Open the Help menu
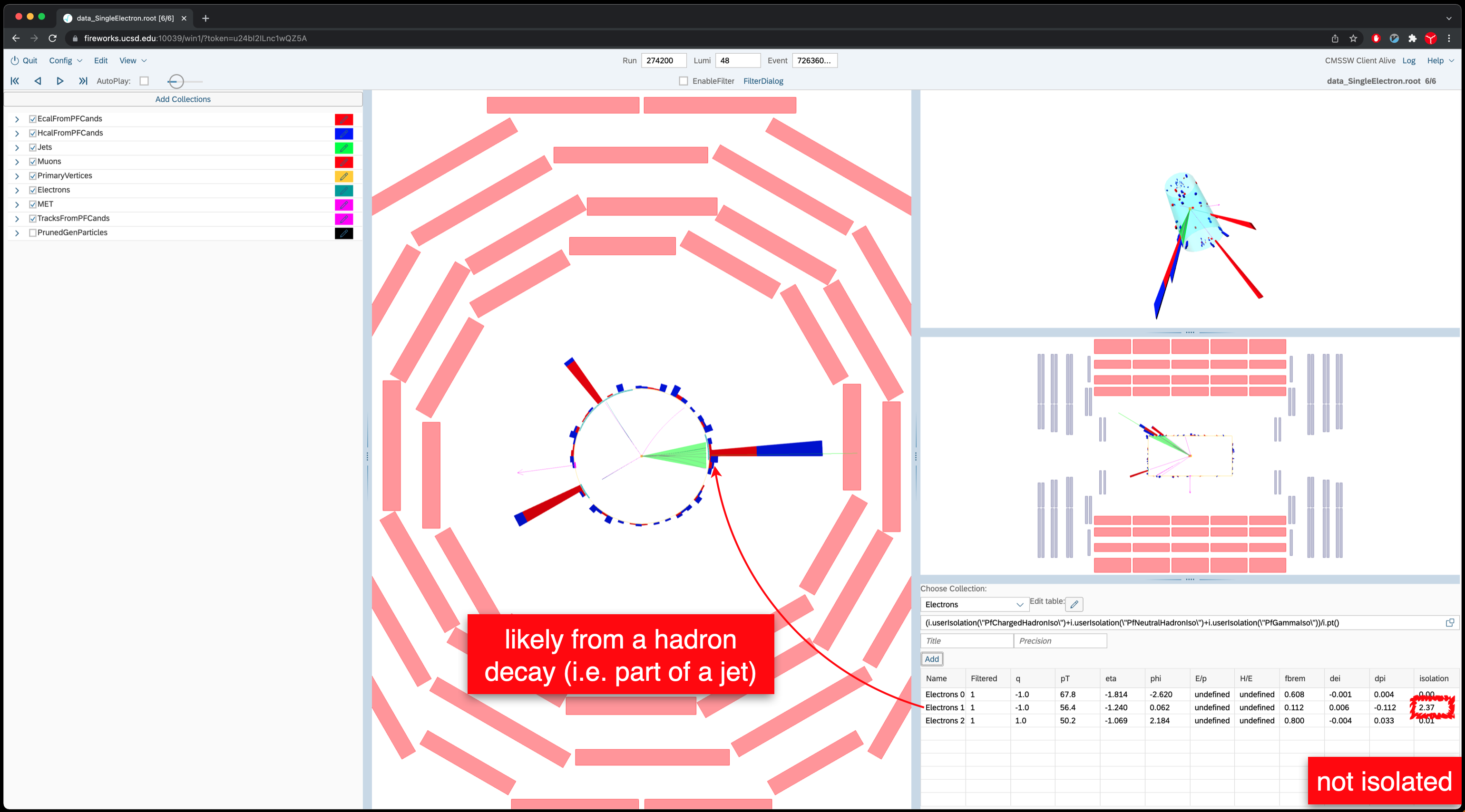 (1440, 60)
